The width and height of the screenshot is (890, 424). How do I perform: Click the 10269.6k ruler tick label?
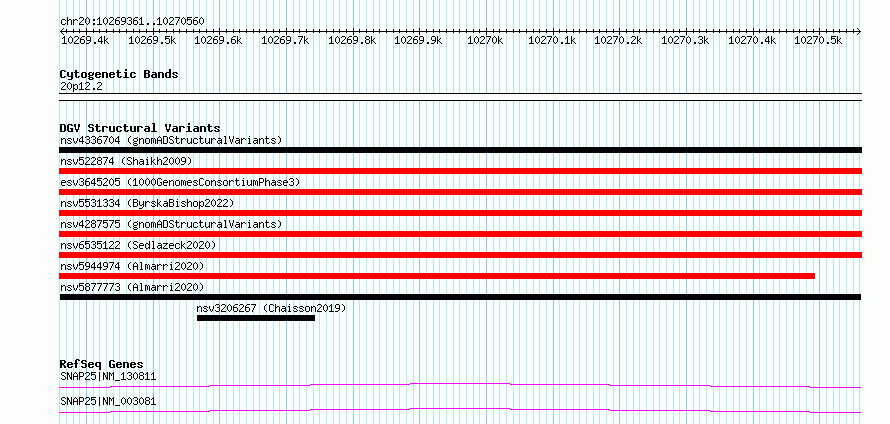point(219,40)
